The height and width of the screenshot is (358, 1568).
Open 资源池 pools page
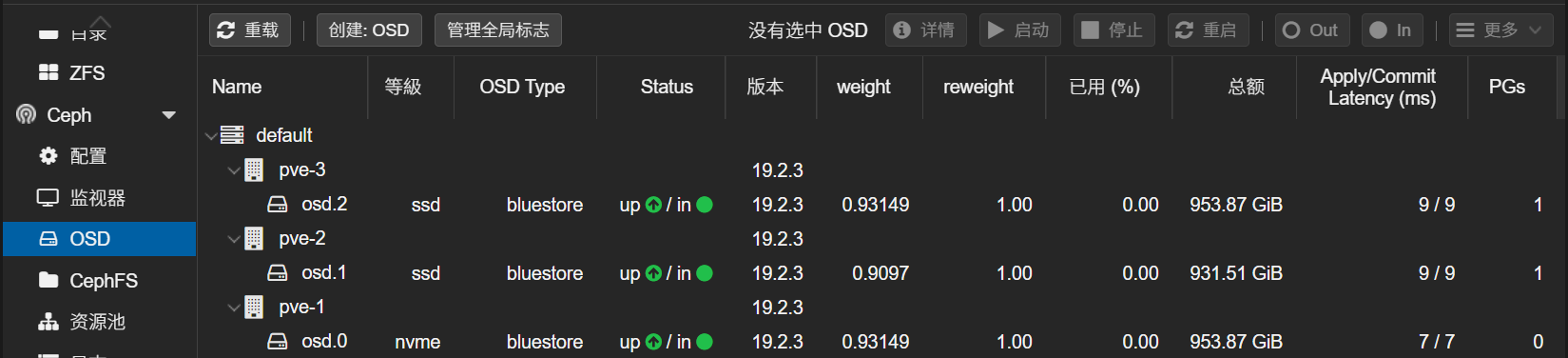[x=99, y=322]
